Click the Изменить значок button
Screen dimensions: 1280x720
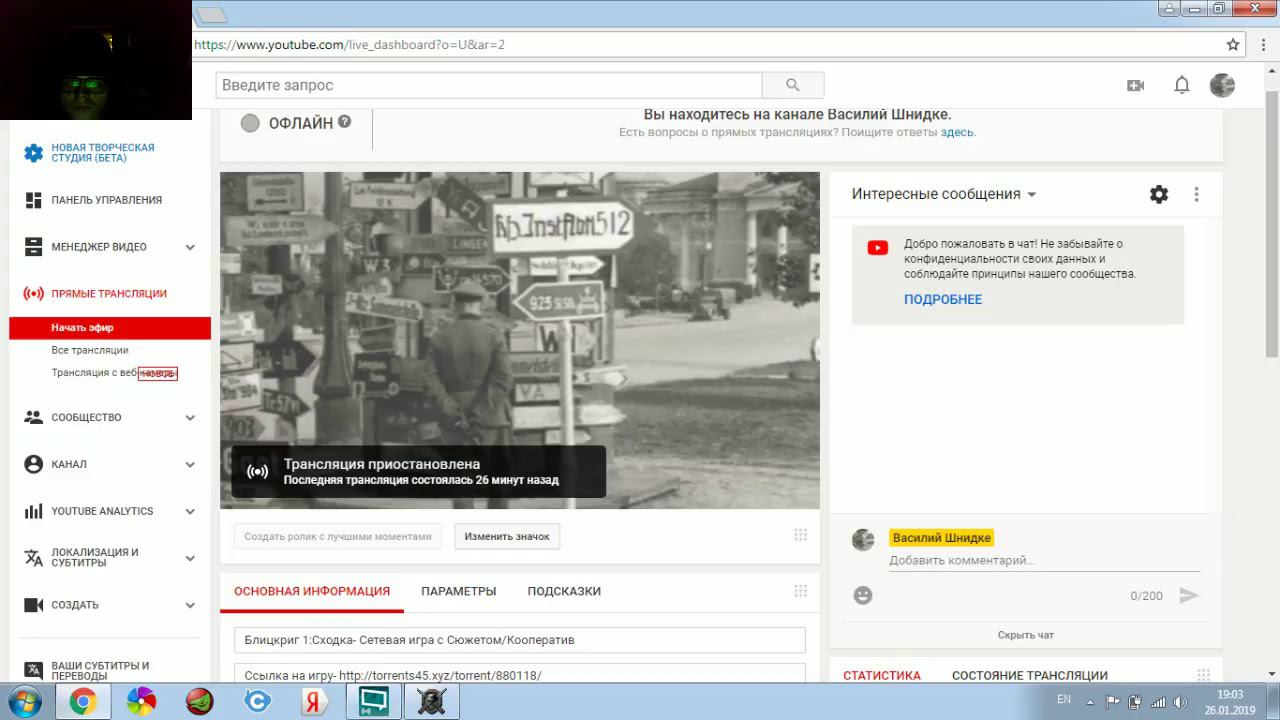coord(507,537)
